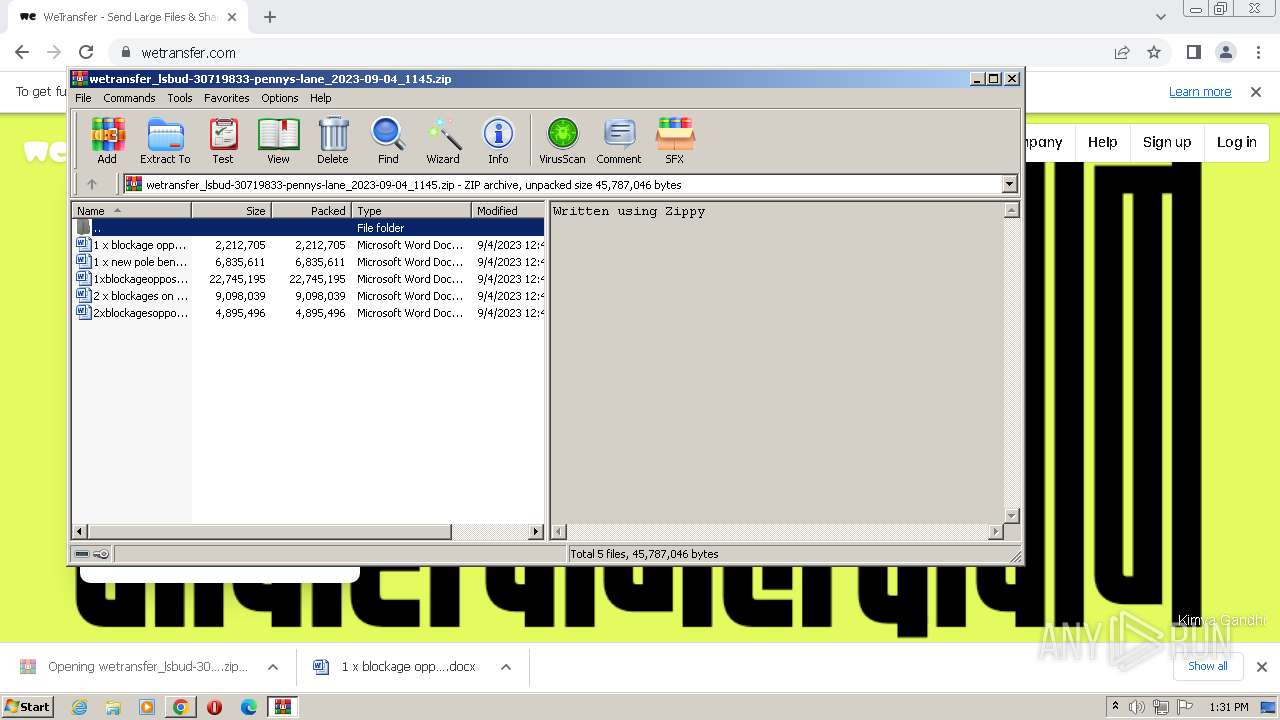Click Chrome's back navigation arrow
The width and height of the screenshot is (1280, 720).
tap(22, 52)
